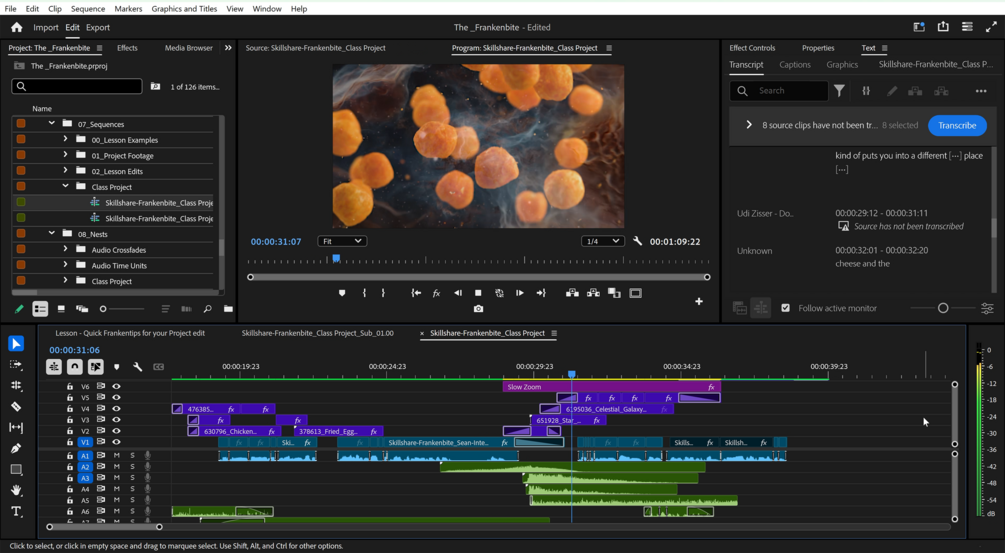Image resolution: width=1005 pixels, height=553 pixels.
Task: Open the Markers menu
Action: 128,9
